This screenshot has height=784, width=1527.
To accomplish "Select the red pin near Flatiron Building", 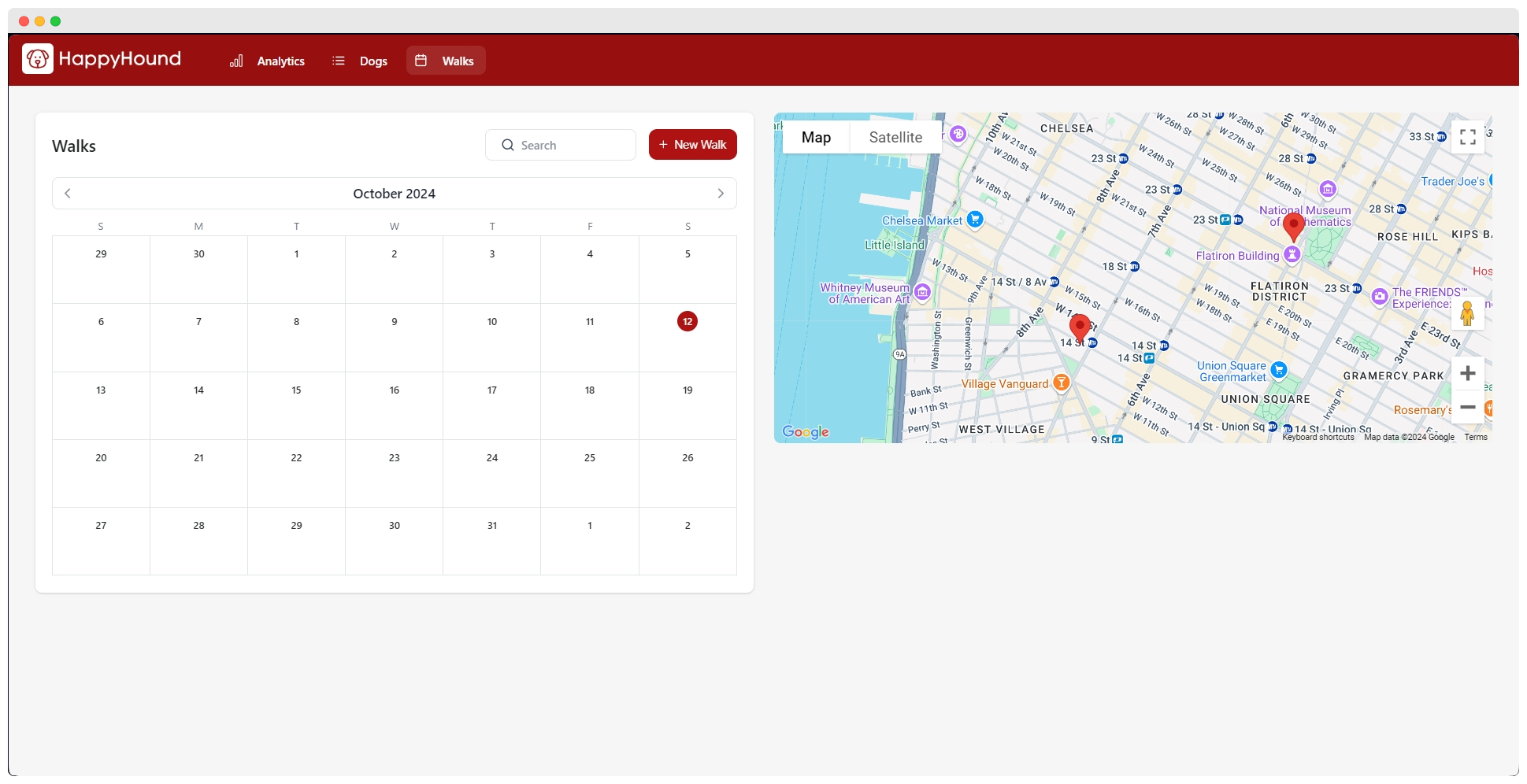I will pos(1293,226).
